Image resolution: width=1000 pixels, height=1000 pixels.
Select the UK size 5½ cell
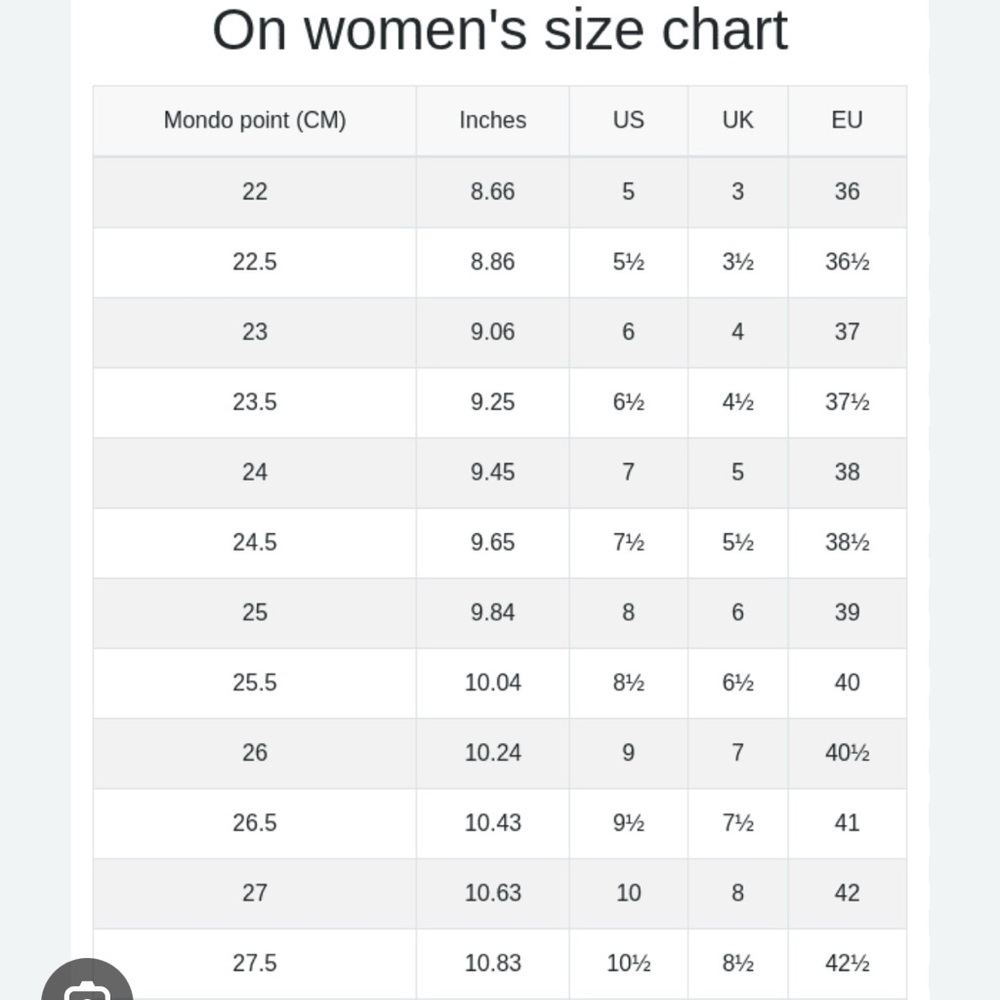(x=738, y=543)
